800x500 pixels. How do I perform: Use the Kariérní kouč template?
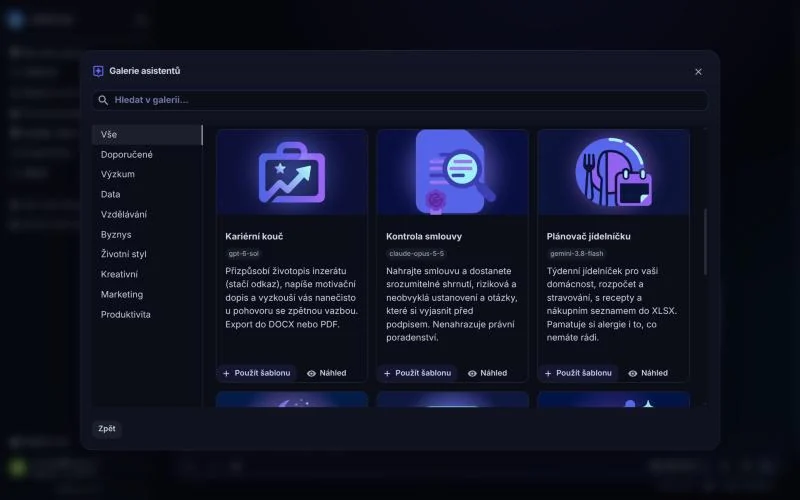(257, 373)
